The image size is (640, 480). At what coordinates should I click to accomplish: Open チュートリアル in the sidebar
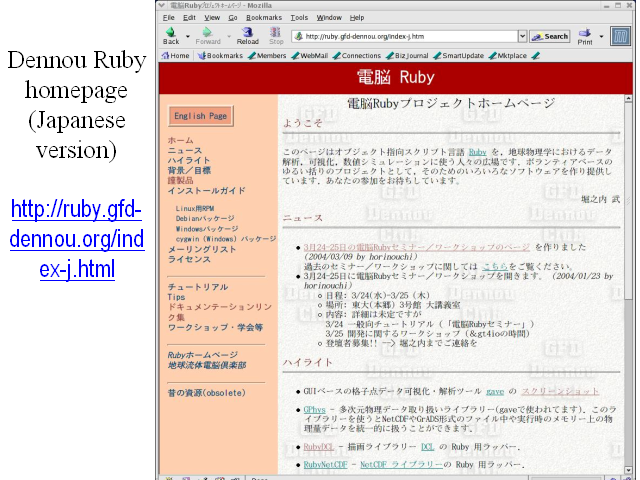(x=198, y=287)
